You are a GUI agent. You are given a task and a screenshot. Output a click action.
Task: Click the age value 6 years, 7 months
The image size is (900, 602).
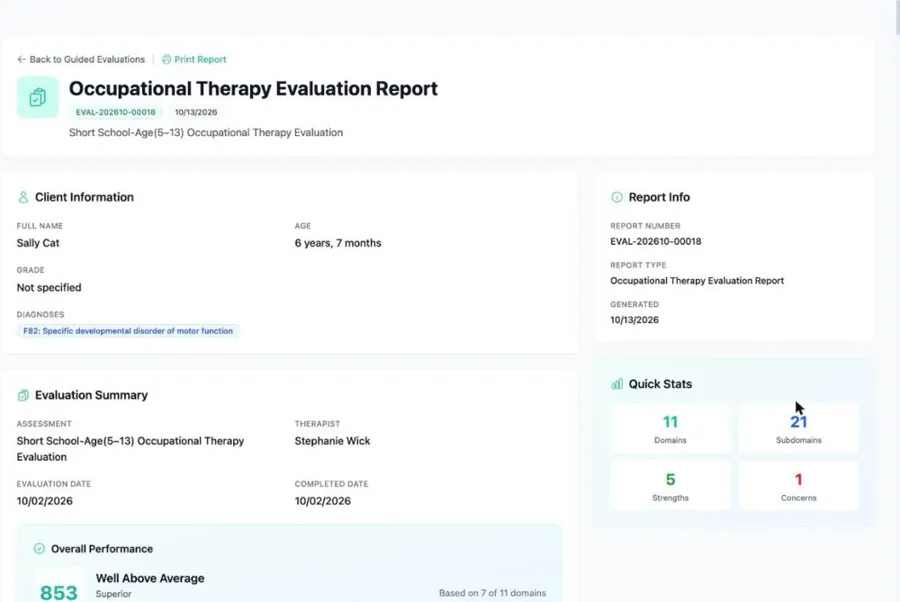[x=338, y=243]
